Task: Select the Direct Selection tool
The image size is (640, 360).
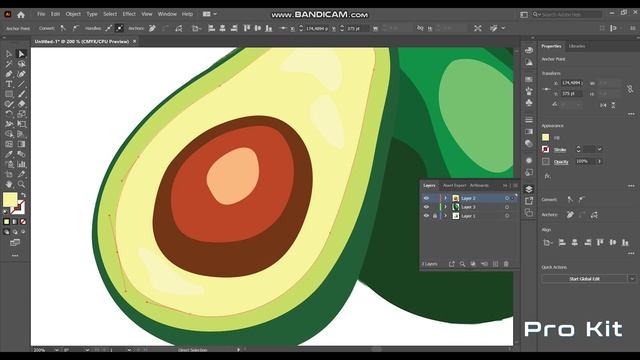Action: tap(21, 54)
